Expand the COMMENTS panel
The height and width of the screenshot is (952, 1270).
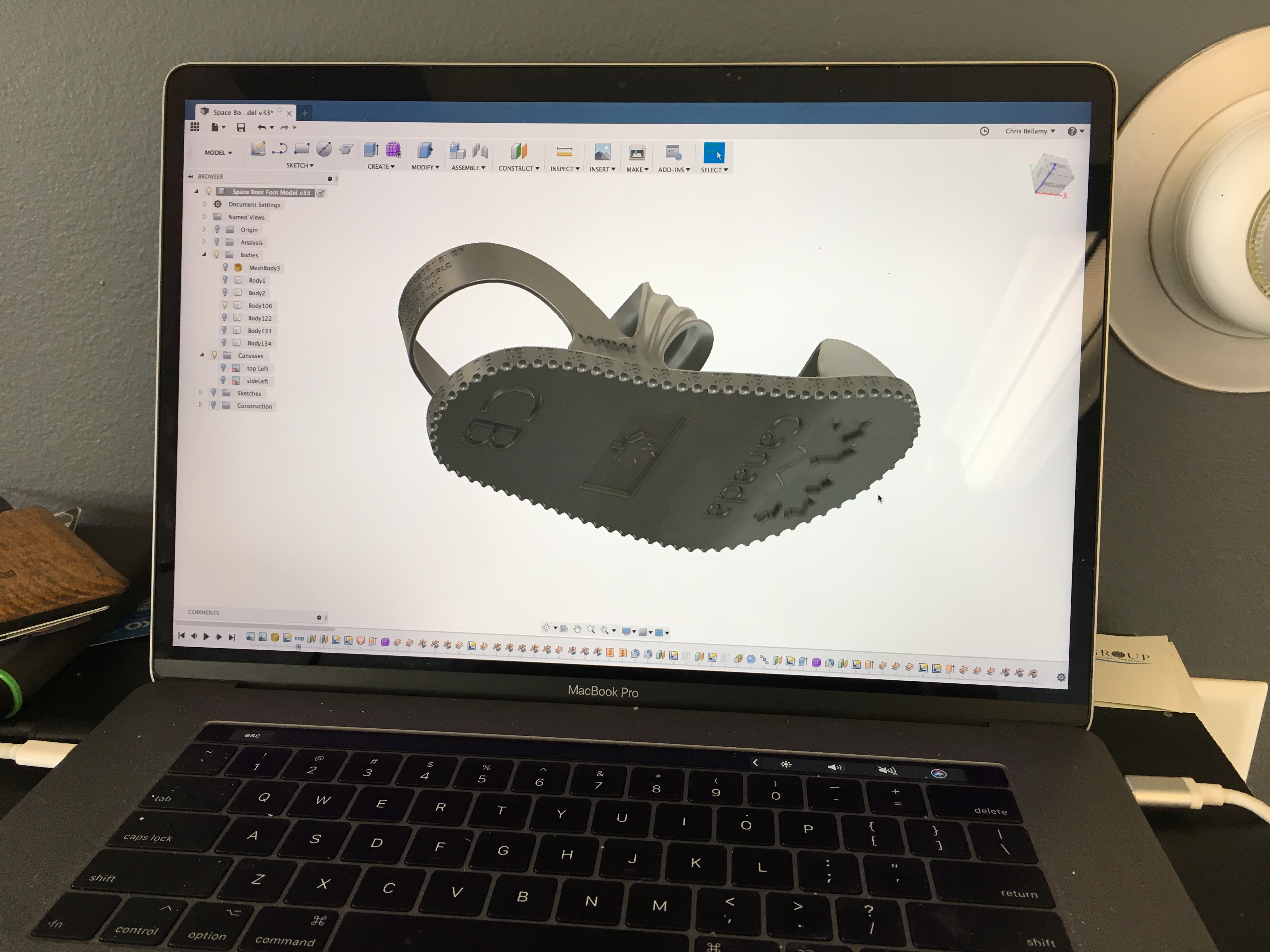(319, 617)
